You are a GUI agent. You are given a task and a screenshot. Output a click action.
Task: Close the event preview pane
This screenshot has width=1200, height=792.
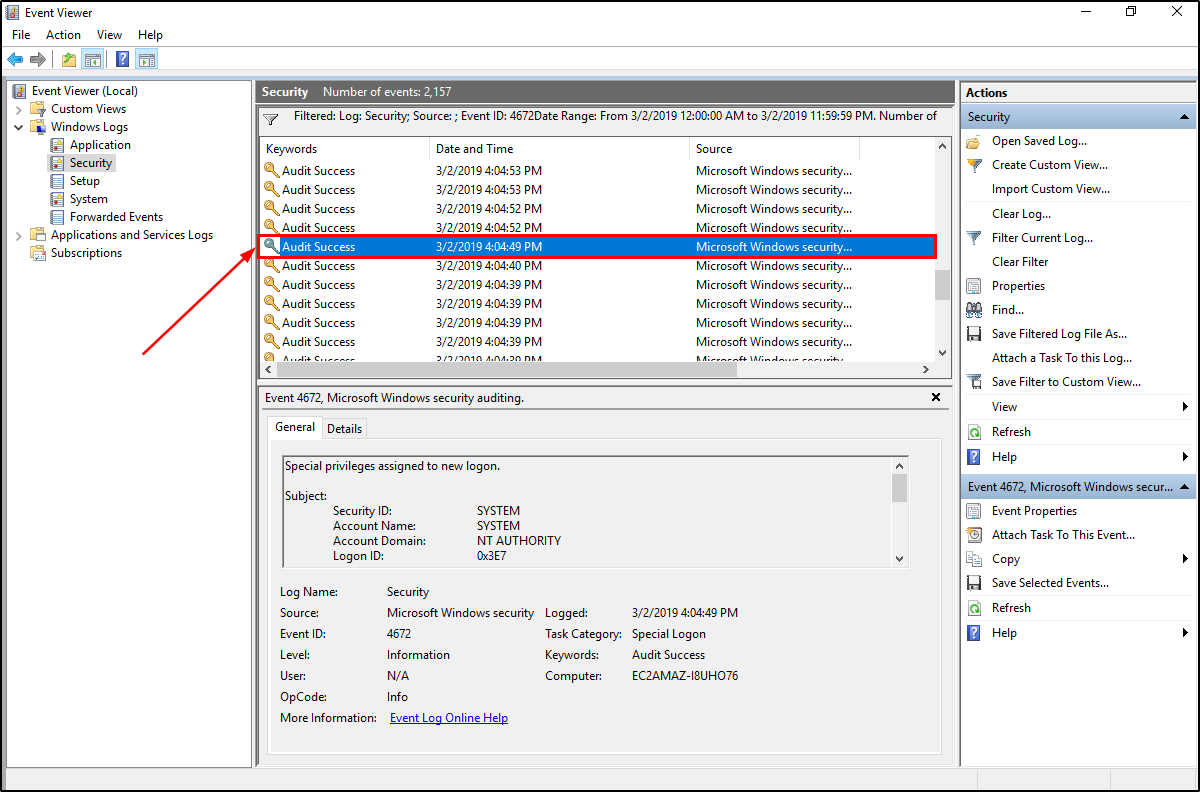pyautogui.click(x=936, y=397)
